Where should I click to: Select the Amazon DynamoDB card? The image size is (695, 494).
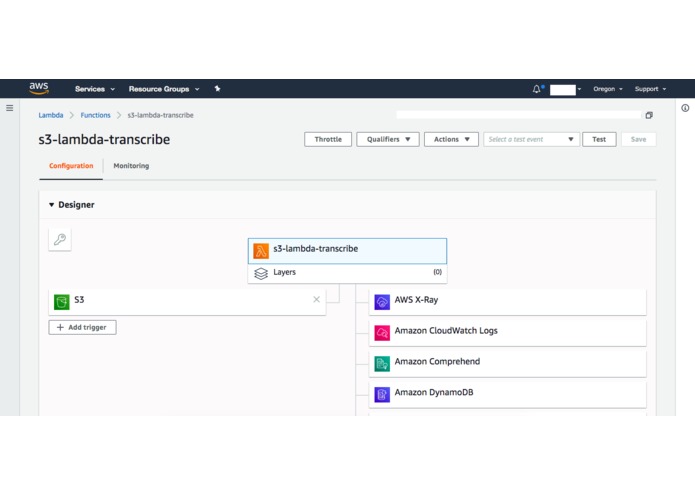click(x=508, y=395)
